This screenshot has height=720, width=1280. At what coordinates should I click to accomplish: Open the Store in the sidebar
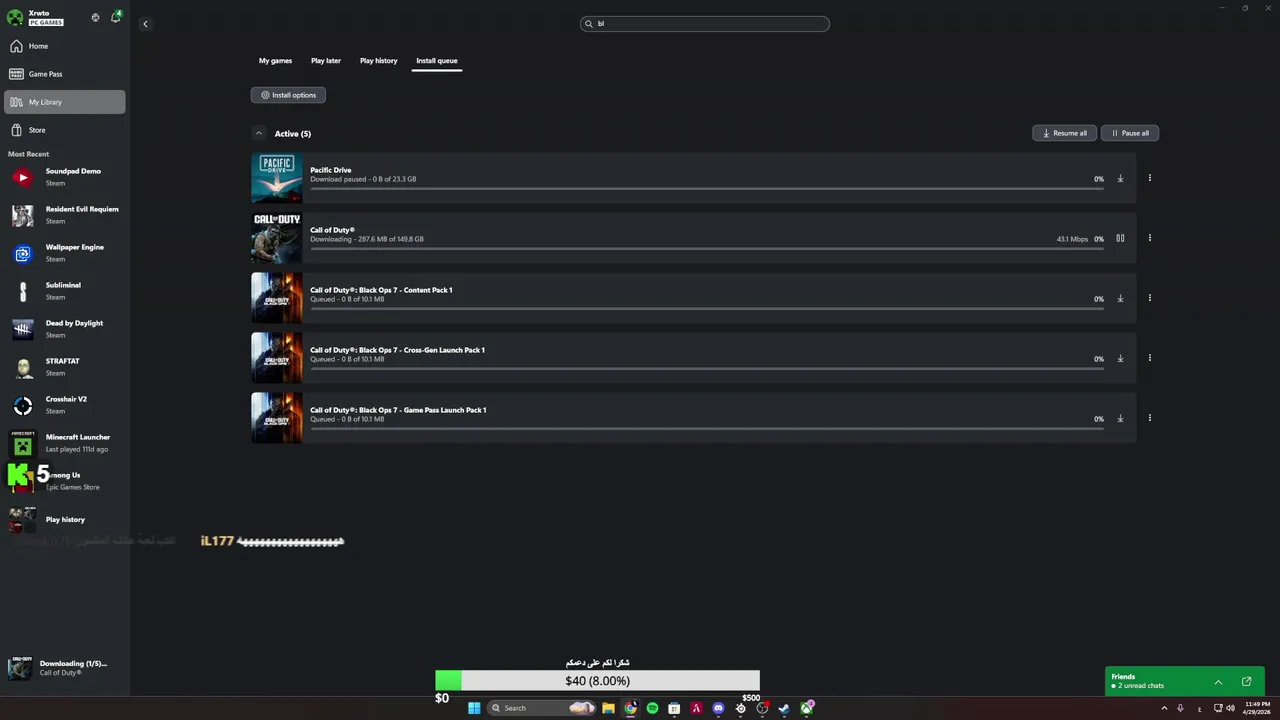(65, 130)
